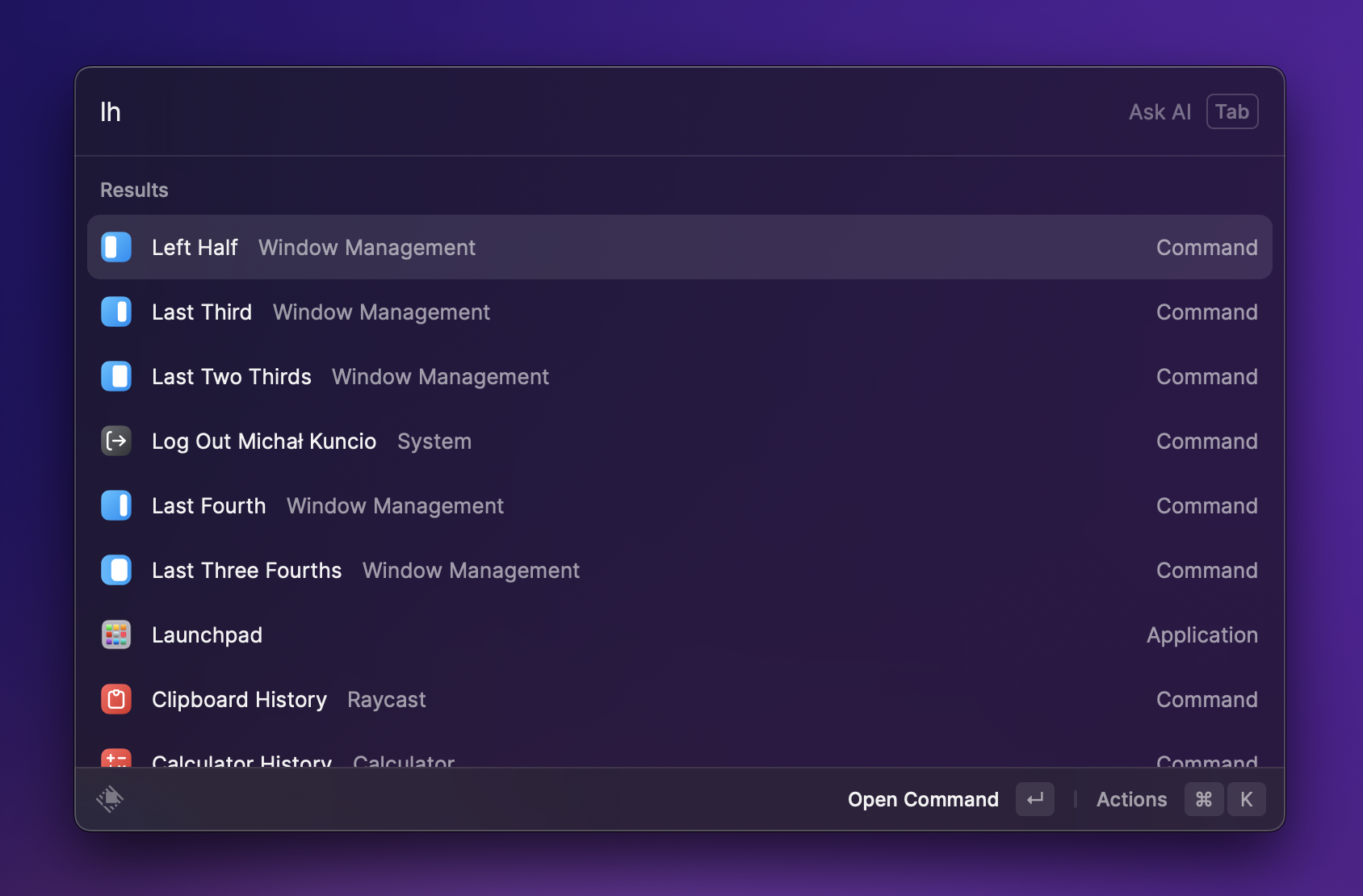Click the Return key icon beside Open Command
Screen dimensions: 1363x896
point(1035,799)
